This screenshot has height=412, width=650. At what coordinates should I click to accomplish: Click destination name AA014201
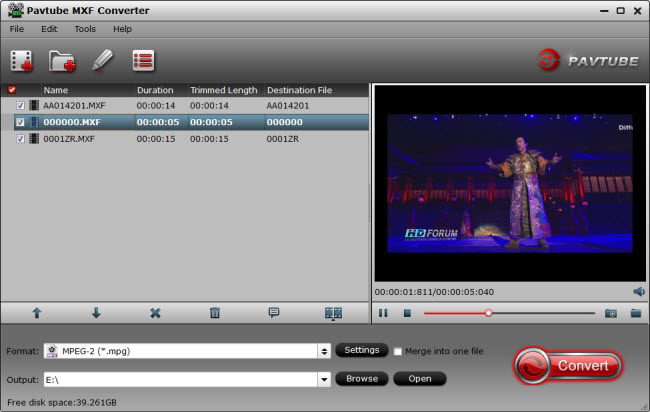(x=288, y=106)
